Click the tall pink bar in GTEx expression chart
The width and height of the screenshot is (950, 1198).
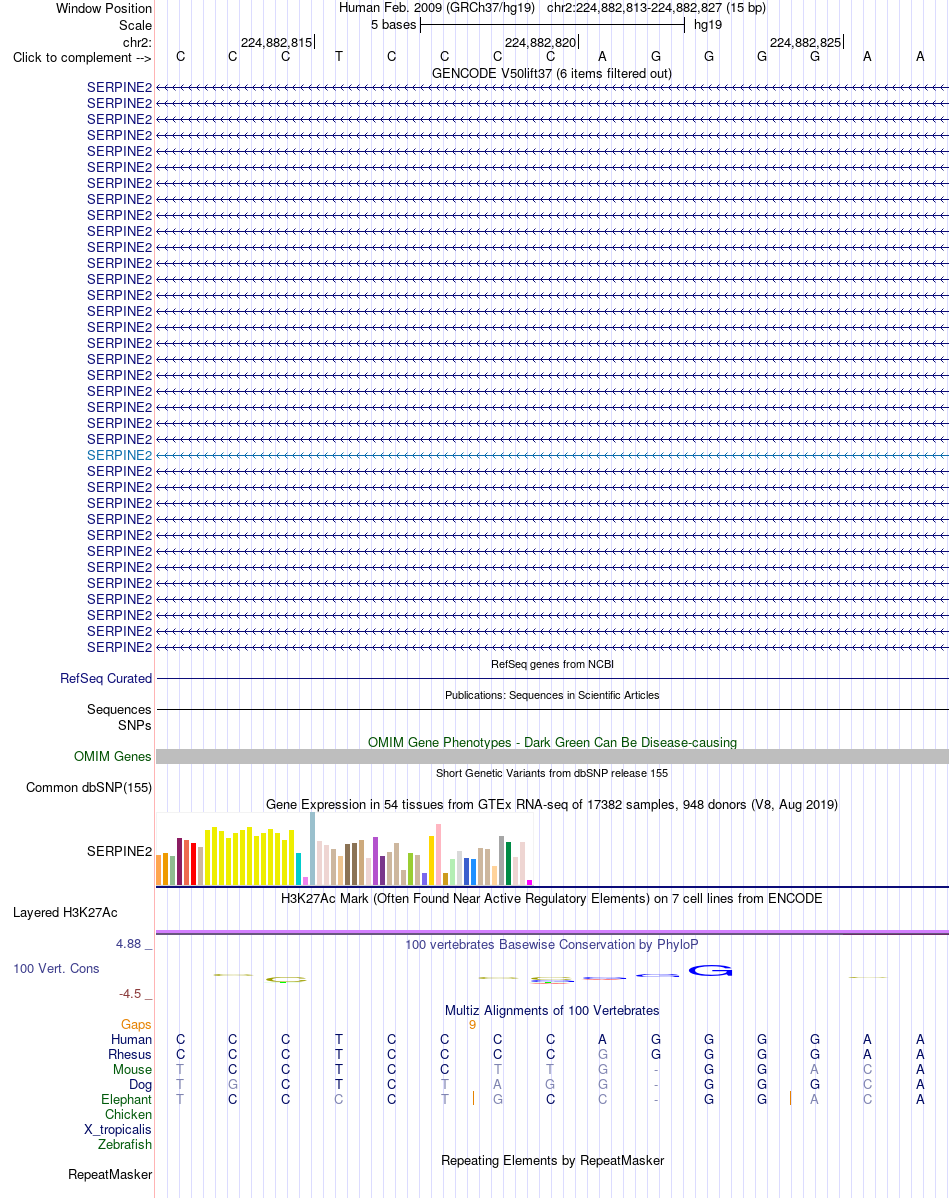pyautogui.click(x=439, y=854)
